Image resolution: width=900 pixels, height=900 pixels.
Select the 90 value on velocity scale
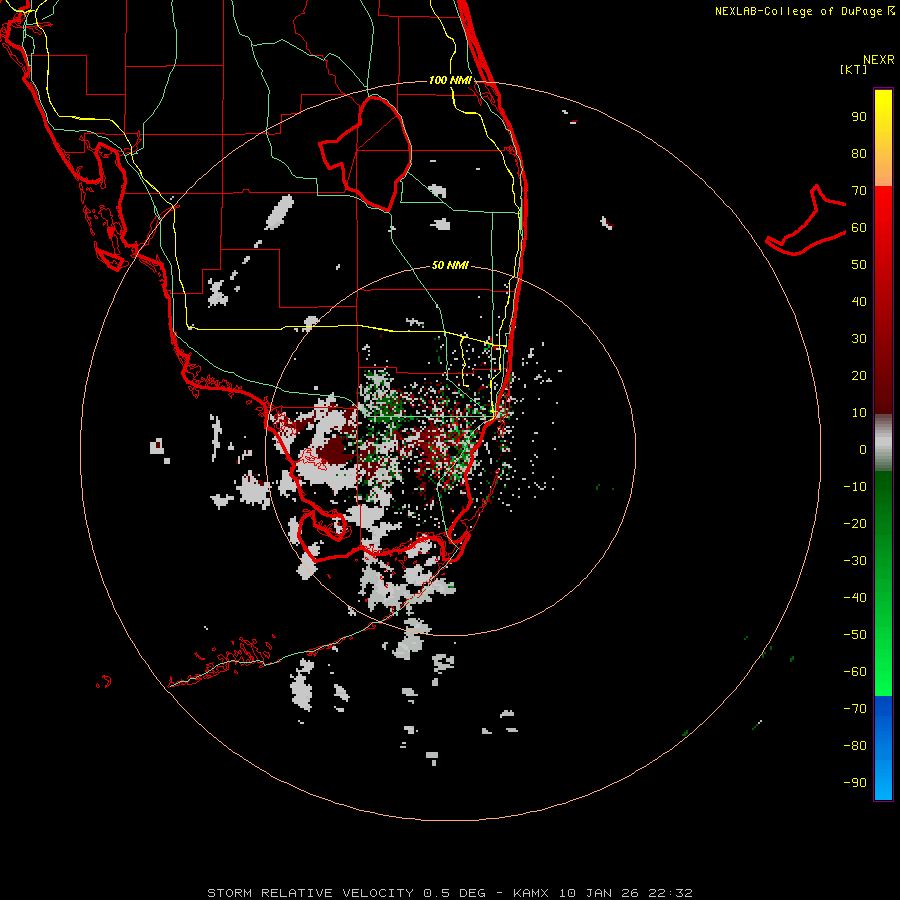coord(859,117)
